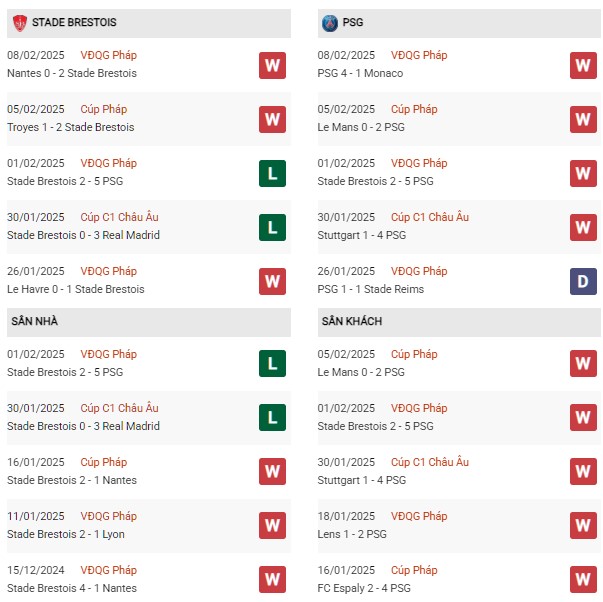Open the SÂN KHÁCH section header

coord(352,321)
